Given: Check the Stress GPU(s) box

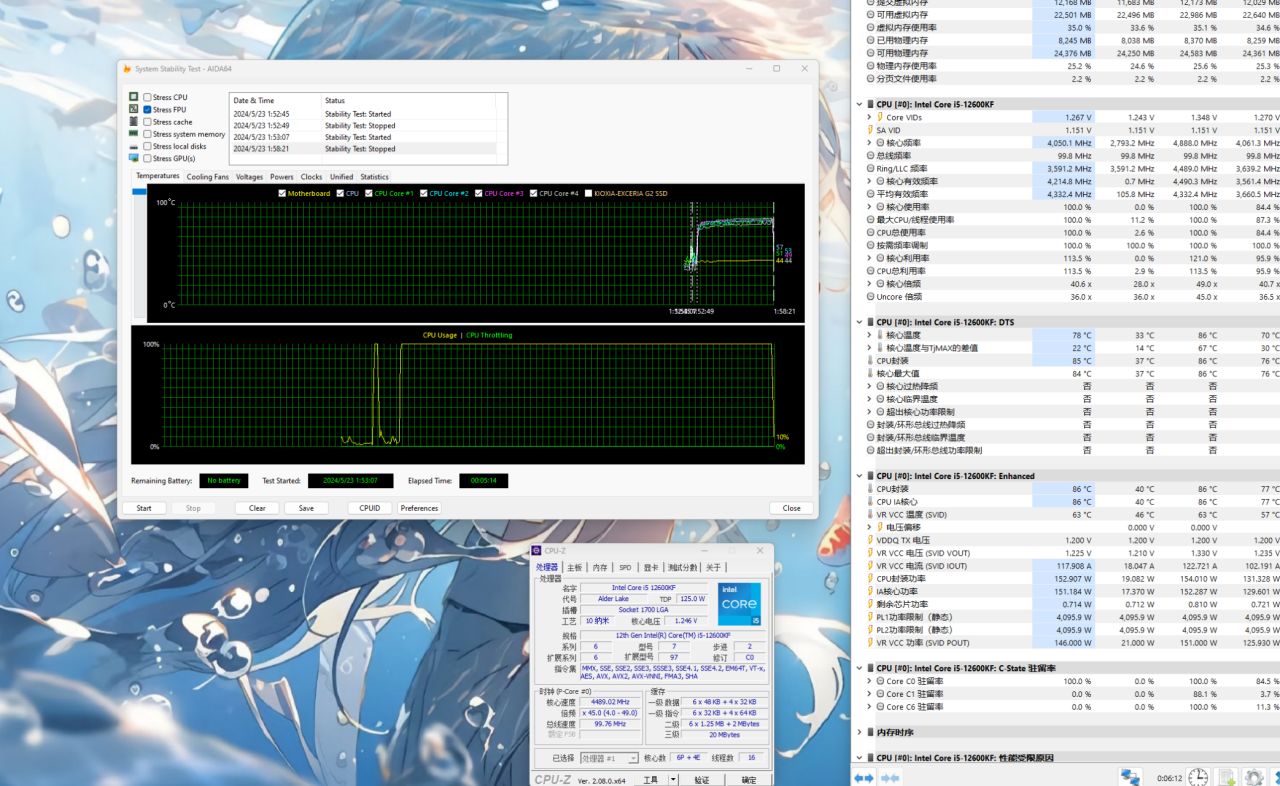Looking at the screenshot, I should pos(147,158).
